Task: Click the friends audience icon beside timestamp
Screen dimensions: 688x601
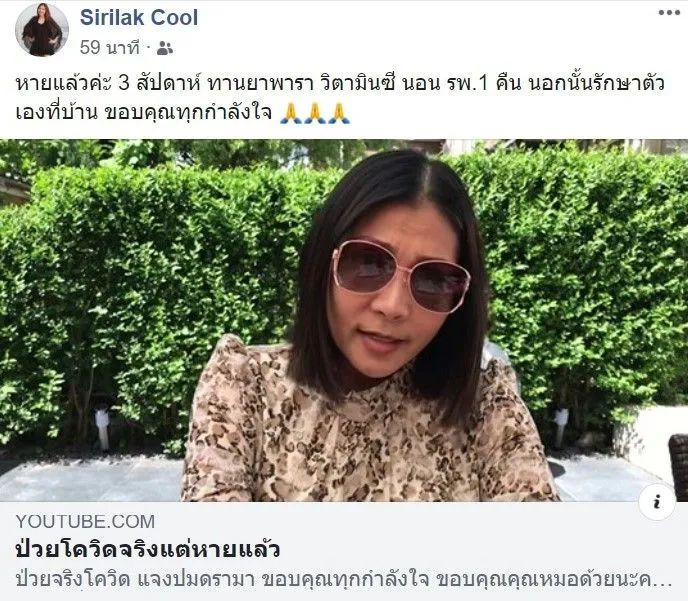Action: (x=165, y=48)
